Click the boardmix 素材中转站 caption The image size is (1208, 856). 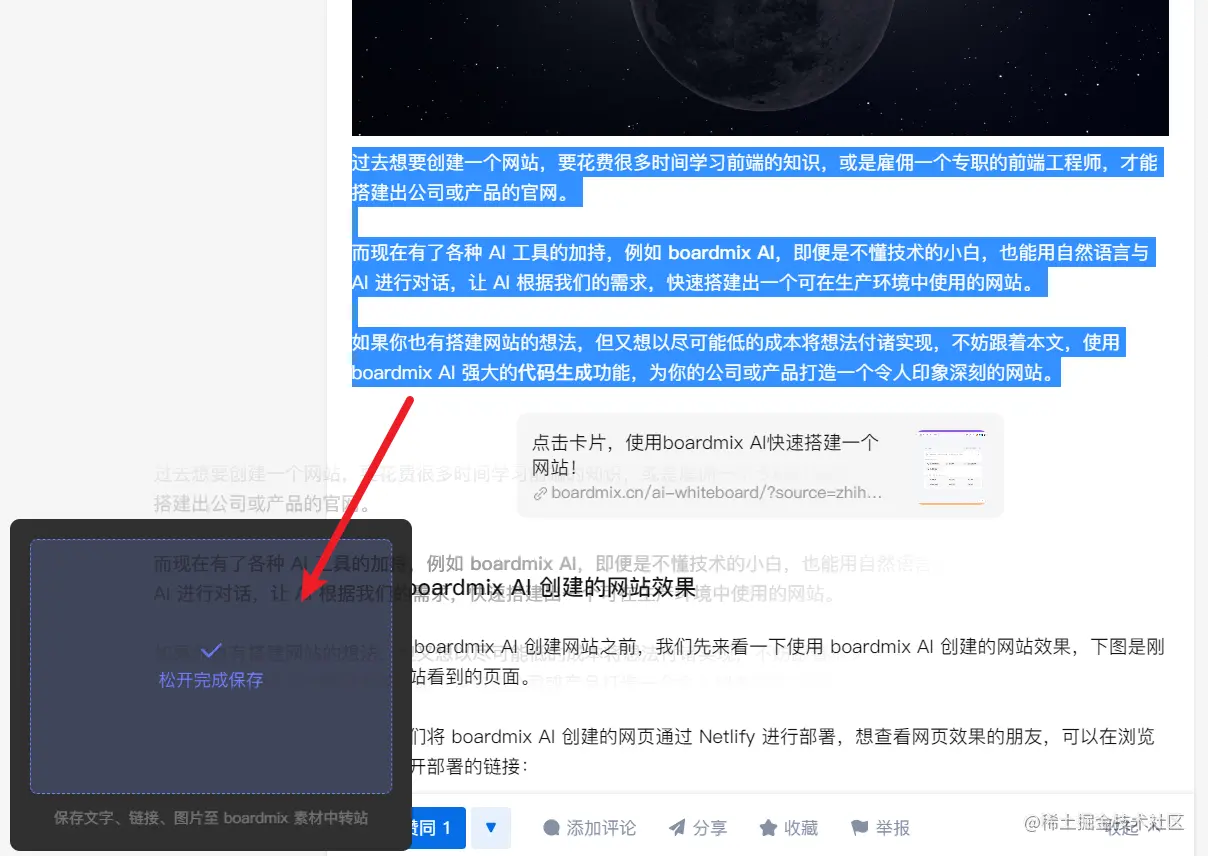[x=211, y=818]
